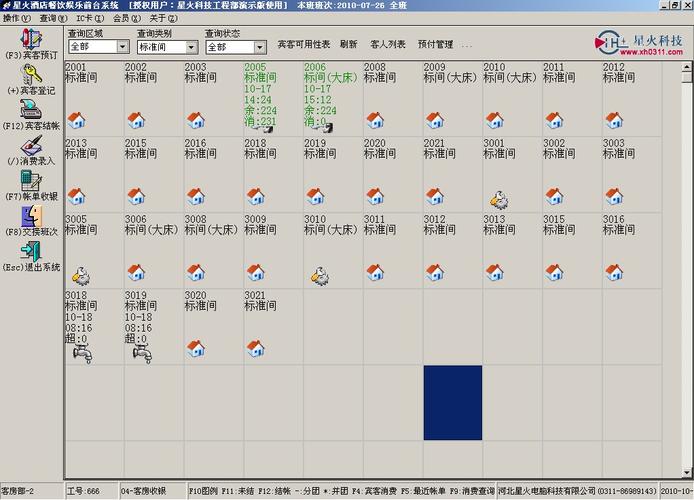Viewport: 694px width, 500px height.
Task: Click the 刷新 refresh button
Action: [349, 44]
